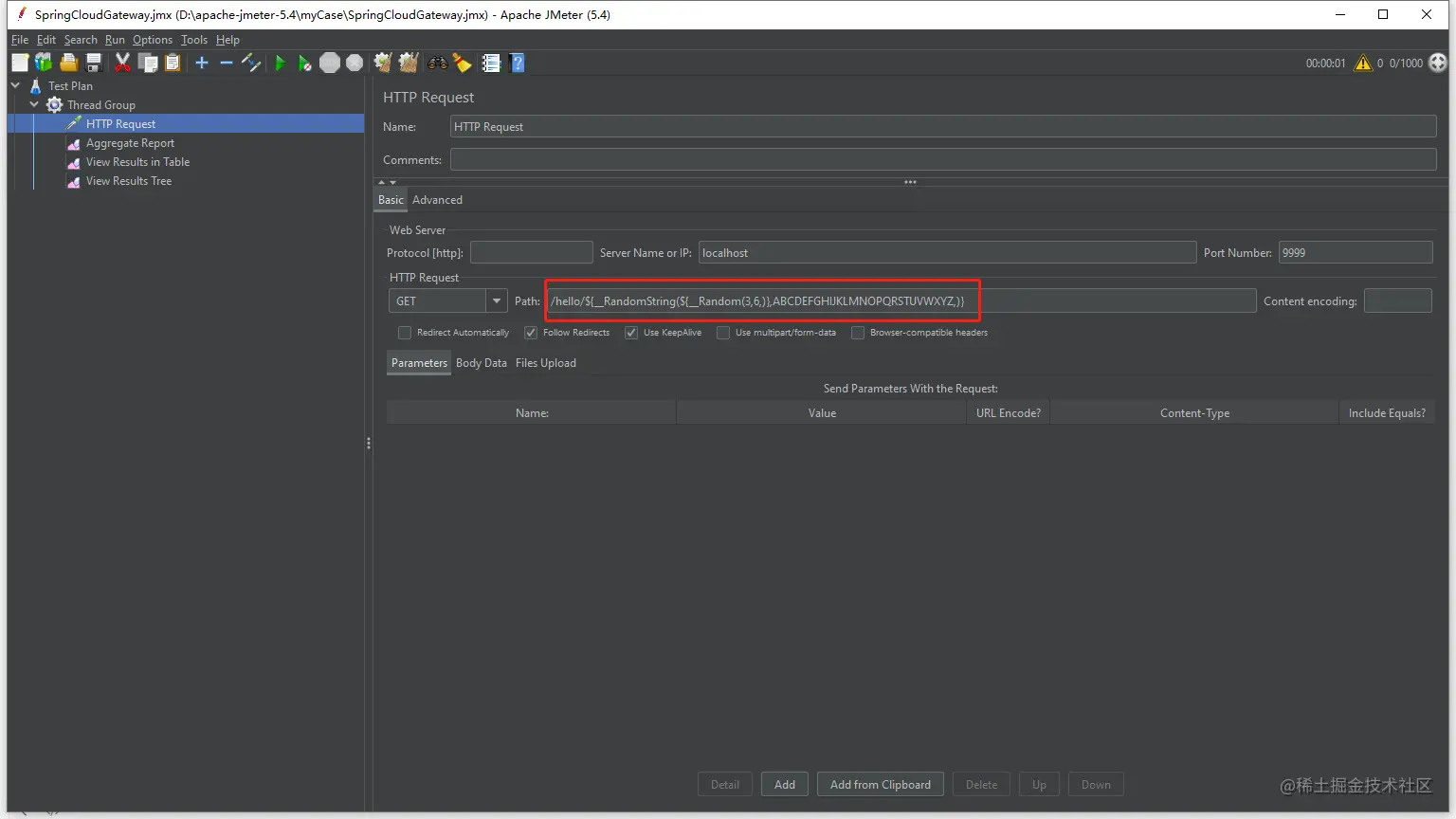Open the Body Data tab

(x=482, y=363)
